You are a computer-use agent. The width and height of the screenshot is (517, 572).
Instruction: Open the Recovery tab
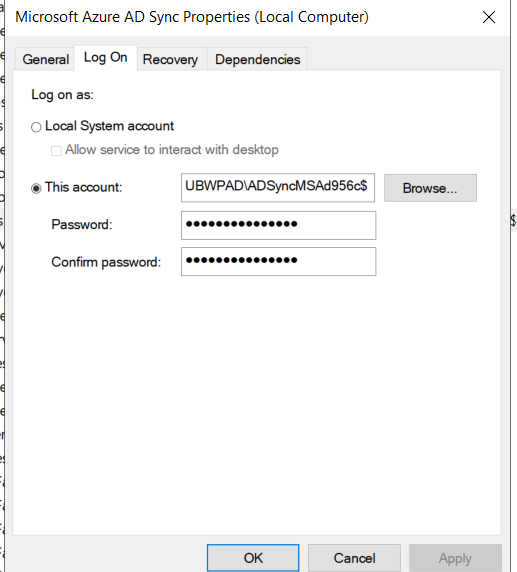coord(170,59)
